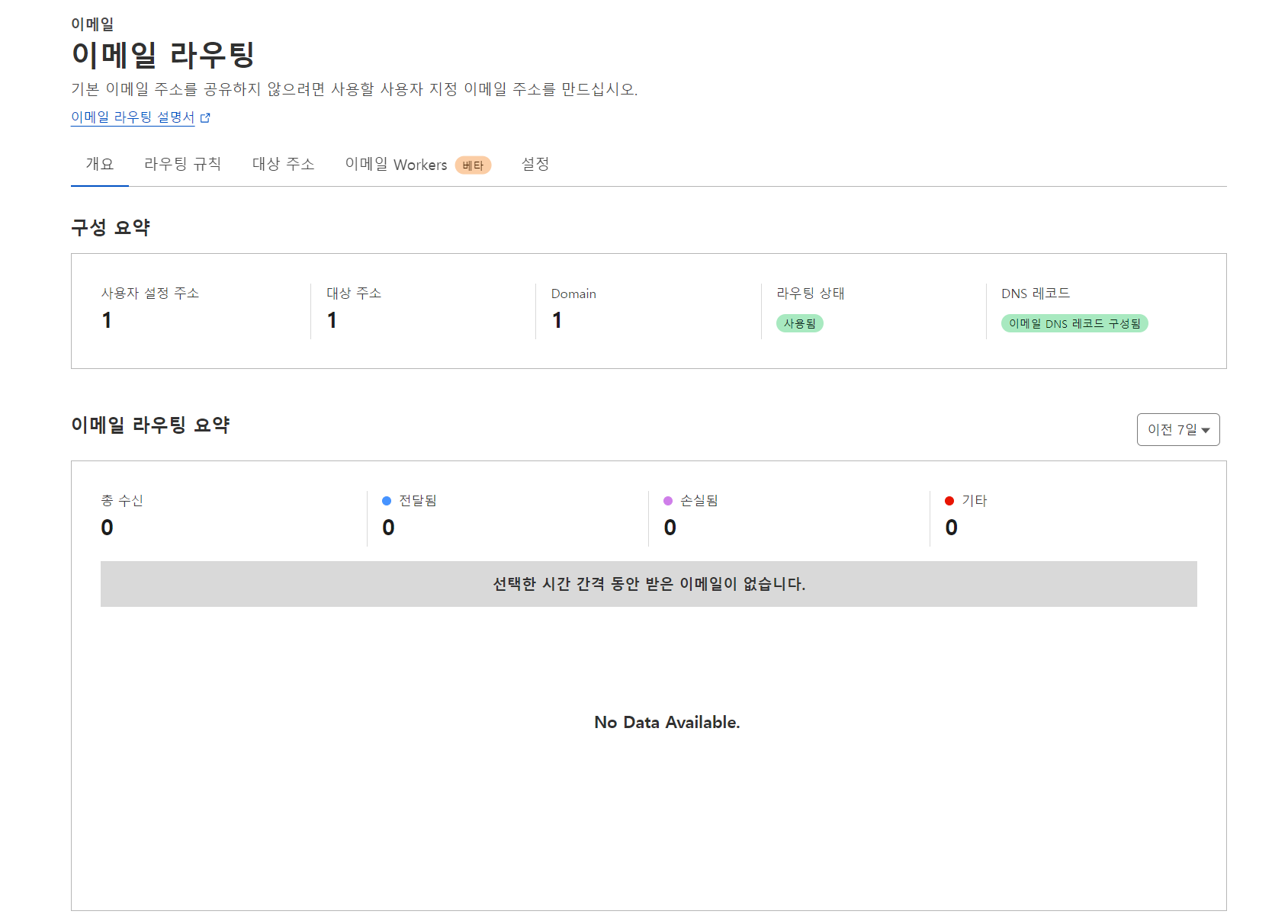
Task: Click the 총 수신 total count
Action: (x=107, y=528)
